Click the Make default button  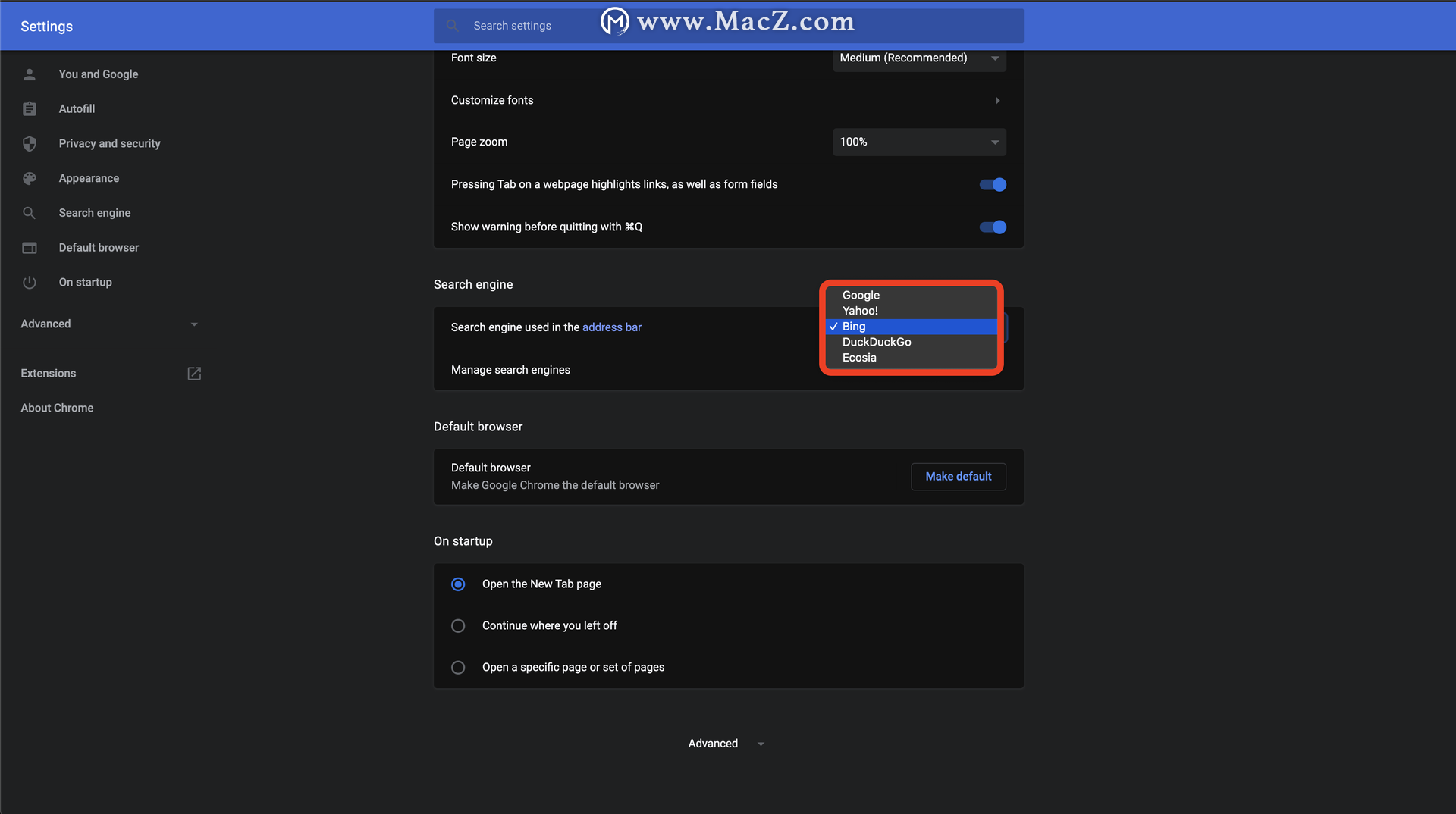click(958, 477)
